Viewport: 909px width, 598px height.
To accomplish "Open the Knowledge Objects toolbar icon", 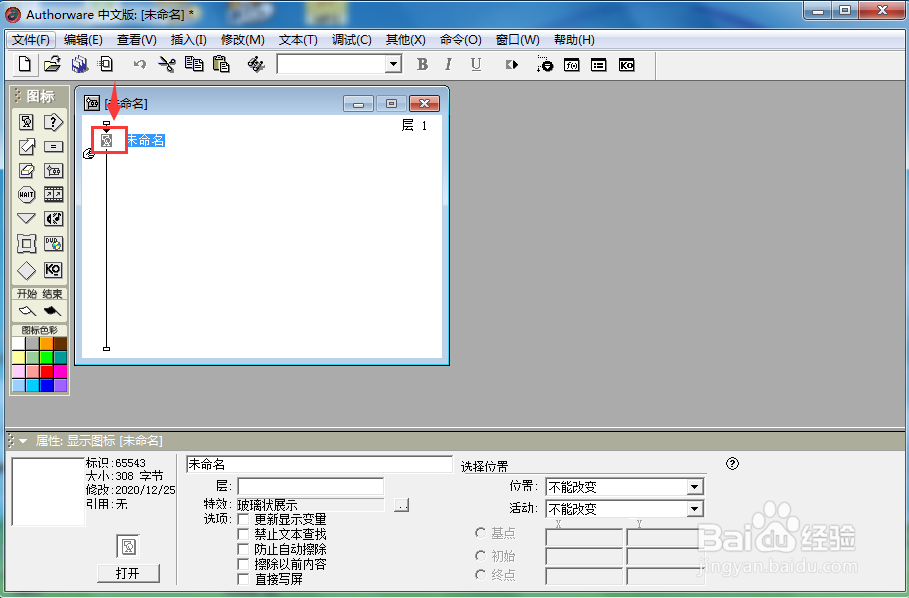I will click(627, 65).
